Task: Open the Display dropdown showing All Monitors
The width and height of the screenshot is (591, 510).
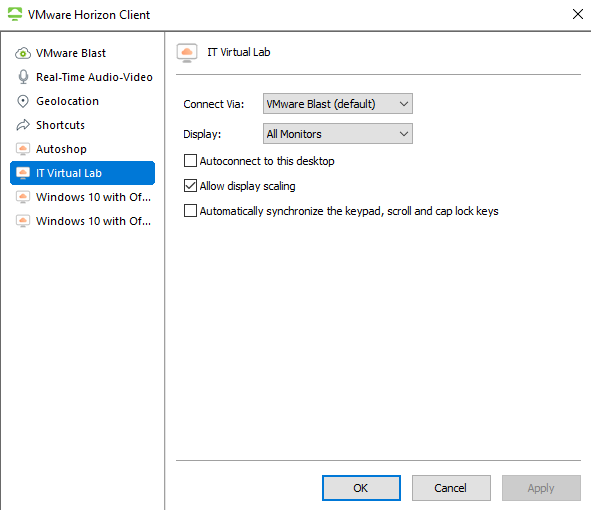Action: (x=338, y=134)
